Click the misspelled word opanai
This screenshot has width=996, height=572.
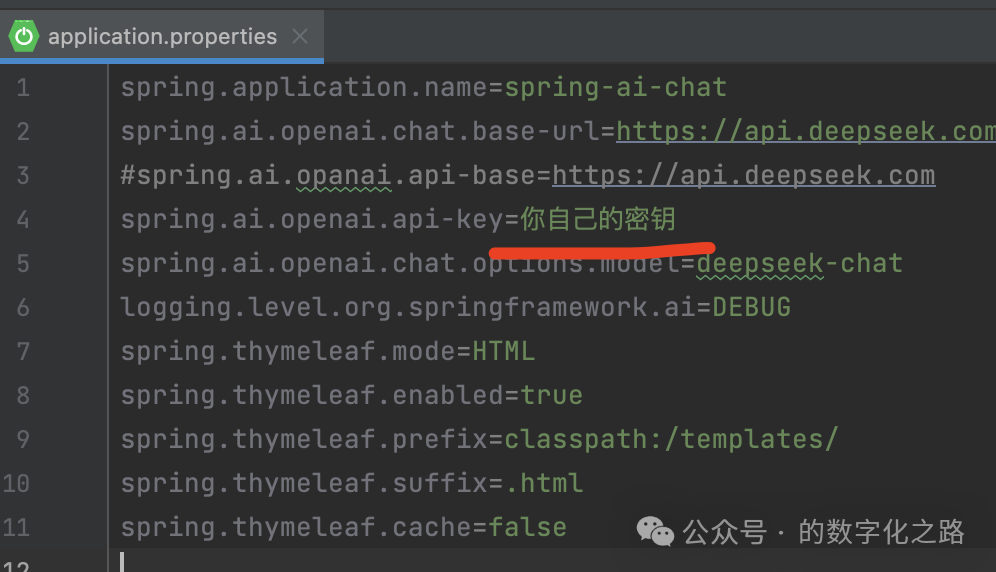pyautogui.click(x=344, y=175)
